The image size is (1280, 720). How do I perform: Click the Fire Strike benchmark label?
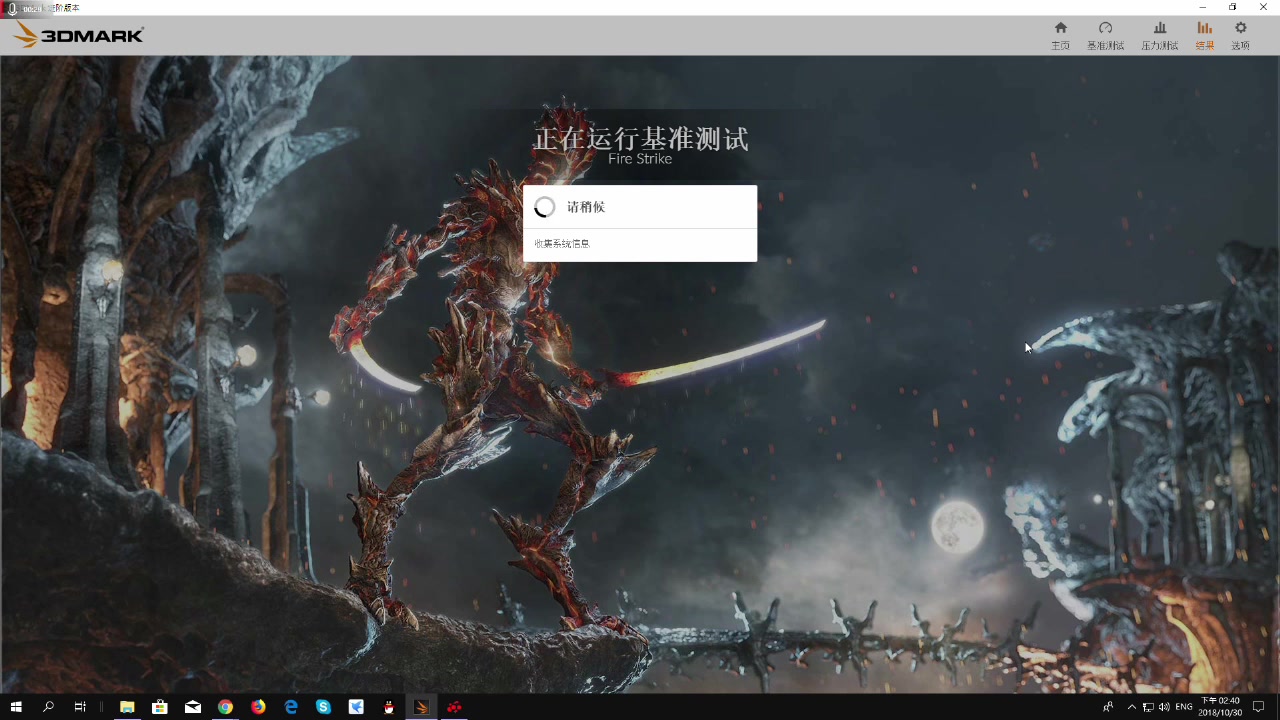point(640,159)
